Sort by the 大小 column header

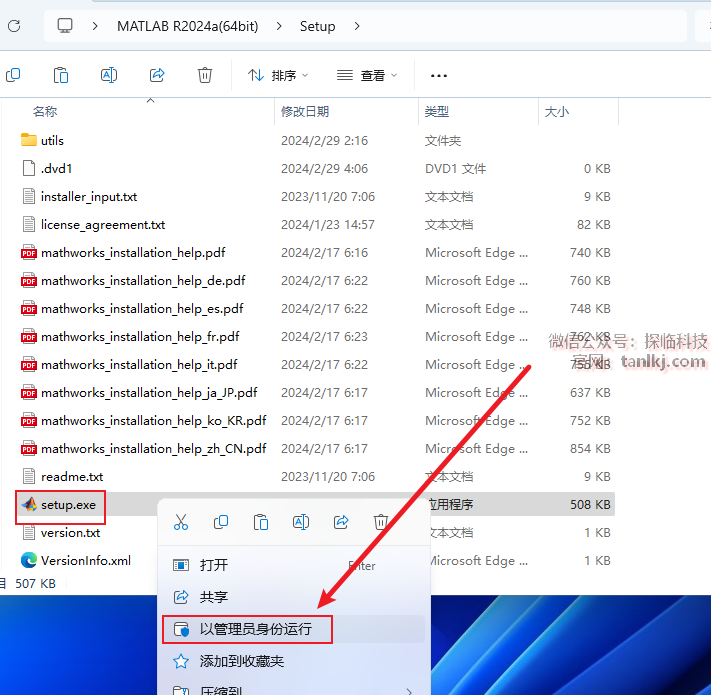556,112
